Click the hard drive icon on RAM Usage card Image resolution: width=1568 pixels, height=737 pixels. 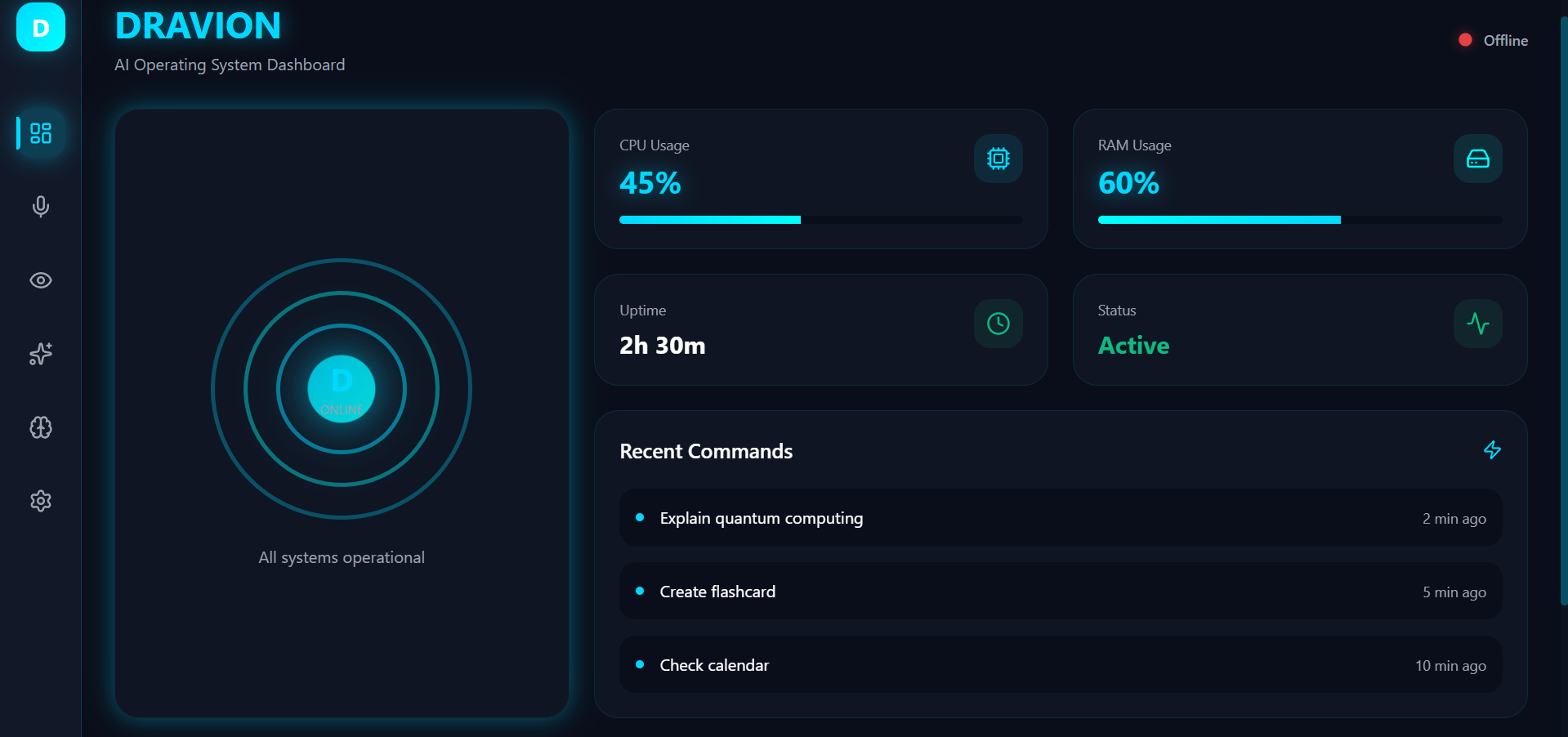(1477, 159)
